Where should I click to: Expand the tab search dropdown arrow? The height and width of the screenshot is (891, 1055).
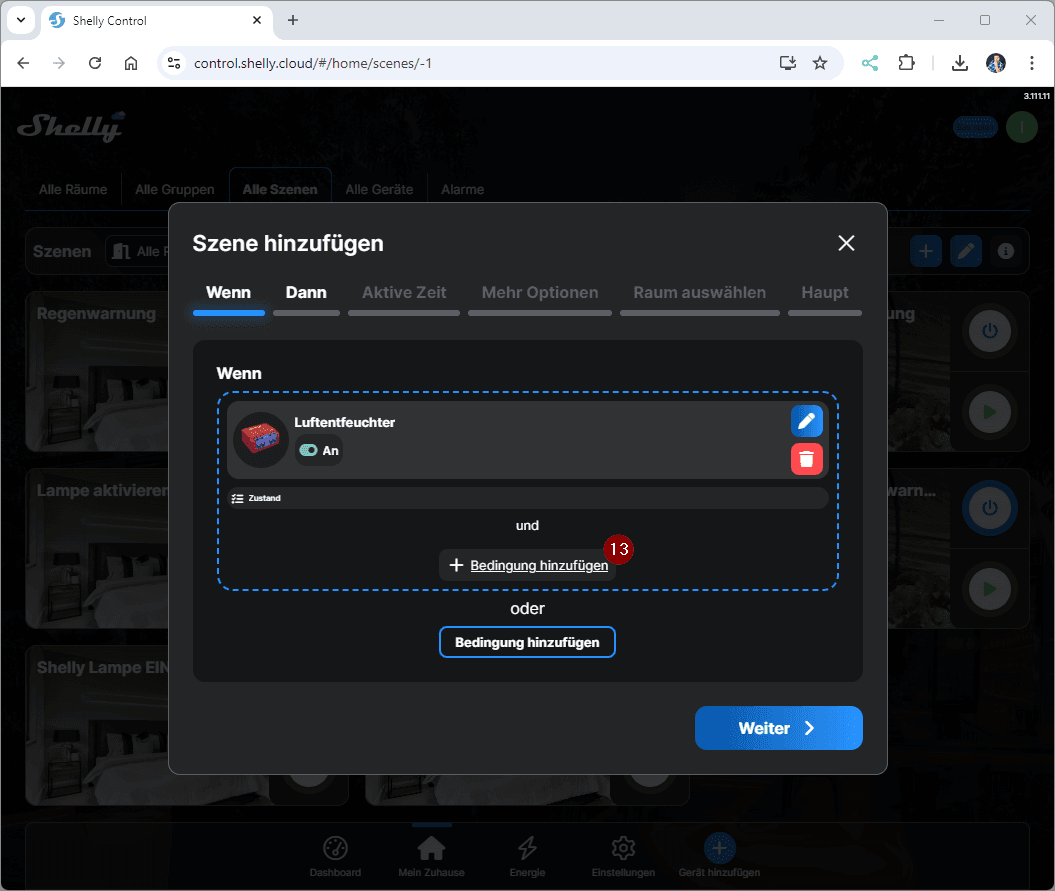[x=20, y=20]
